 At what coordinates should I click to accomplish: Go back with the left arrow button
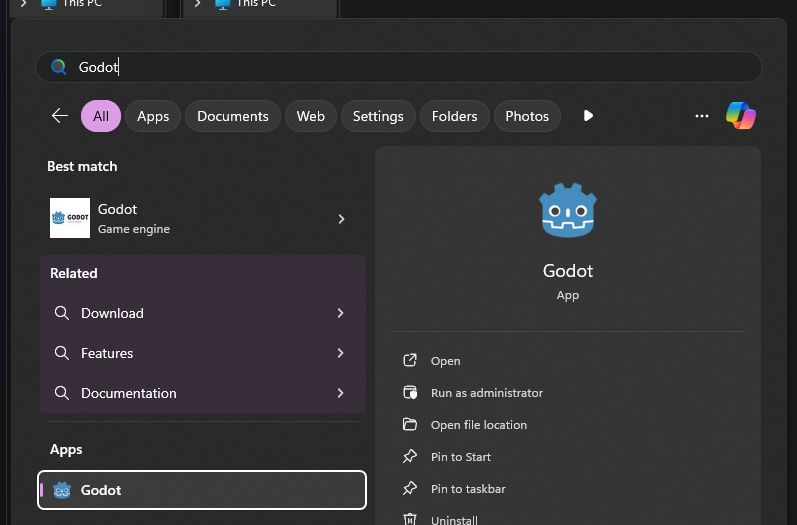(x=59, y=116)
